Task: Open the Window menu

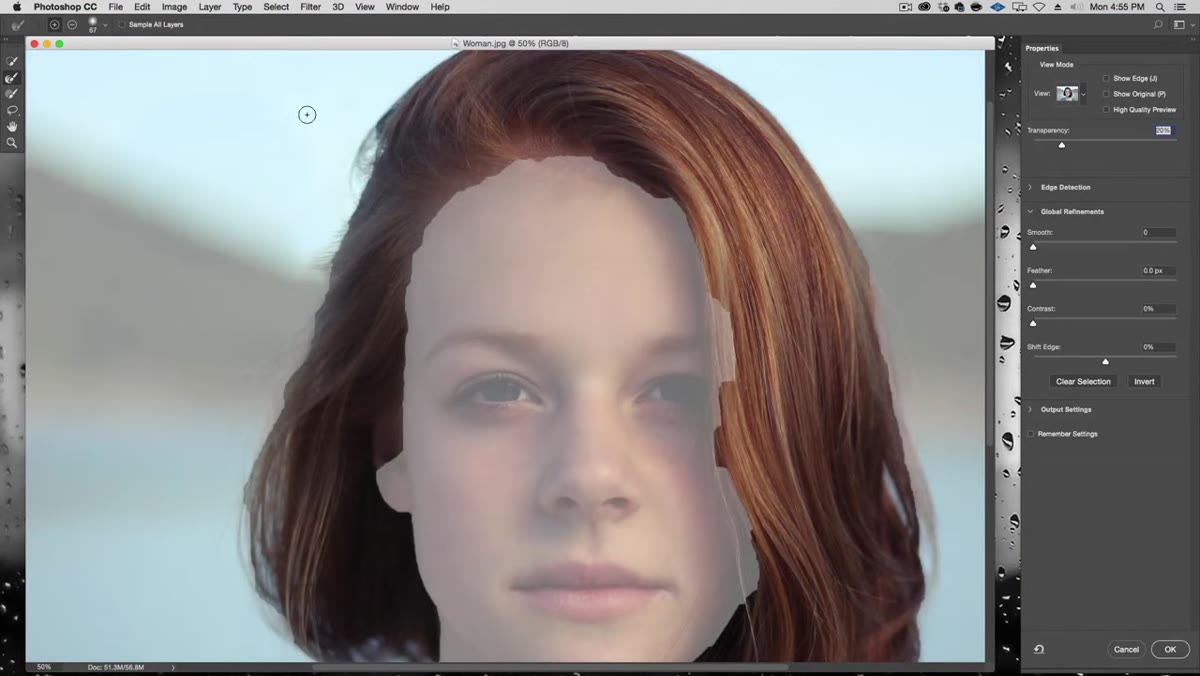Action: (402, 7)
